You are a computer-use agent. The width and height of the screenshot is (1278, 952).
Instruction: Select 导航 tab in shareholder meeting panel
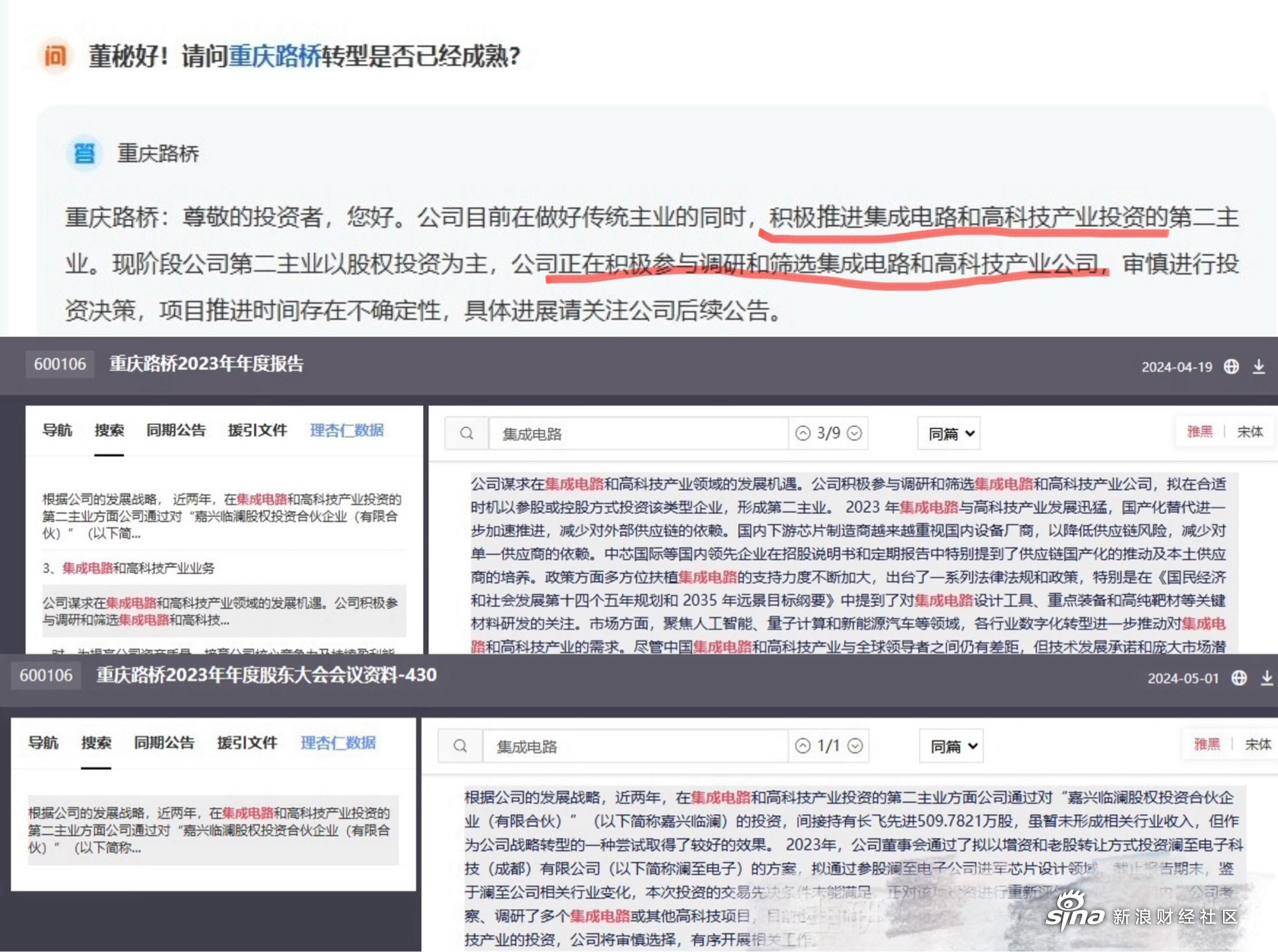pyautogui.click(x=43, y=742)
